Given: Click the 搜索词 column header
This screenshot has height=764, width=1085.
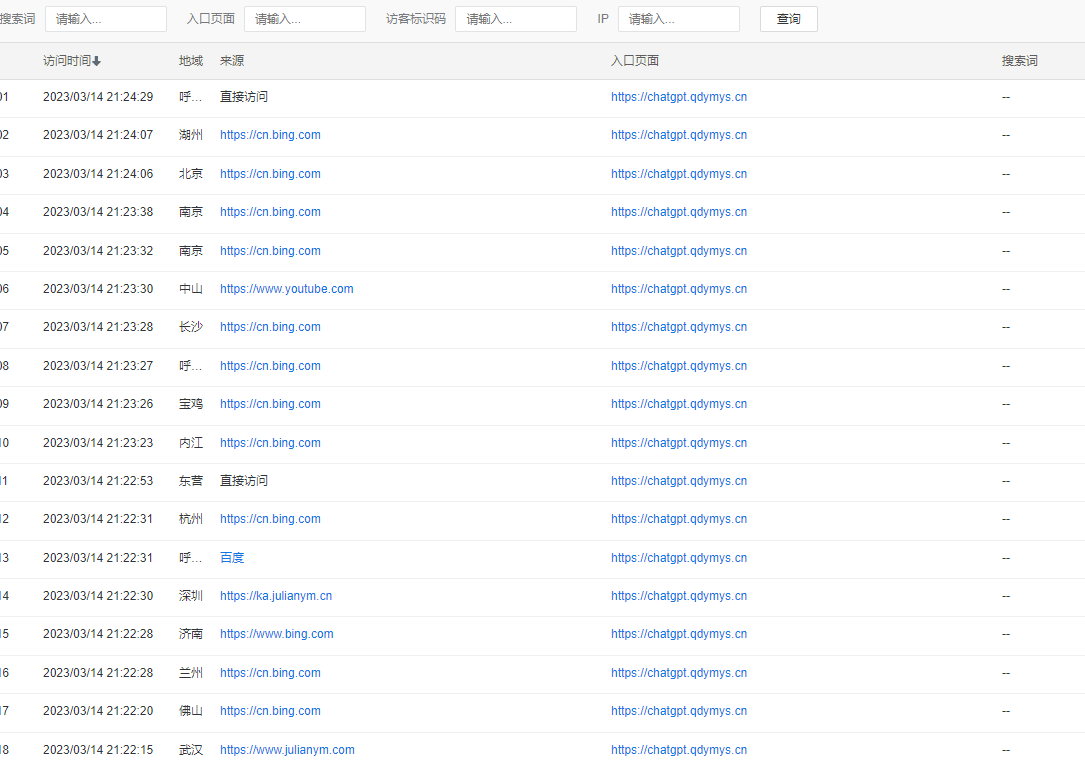Looking at the screenshot, I should (1019, 61).
